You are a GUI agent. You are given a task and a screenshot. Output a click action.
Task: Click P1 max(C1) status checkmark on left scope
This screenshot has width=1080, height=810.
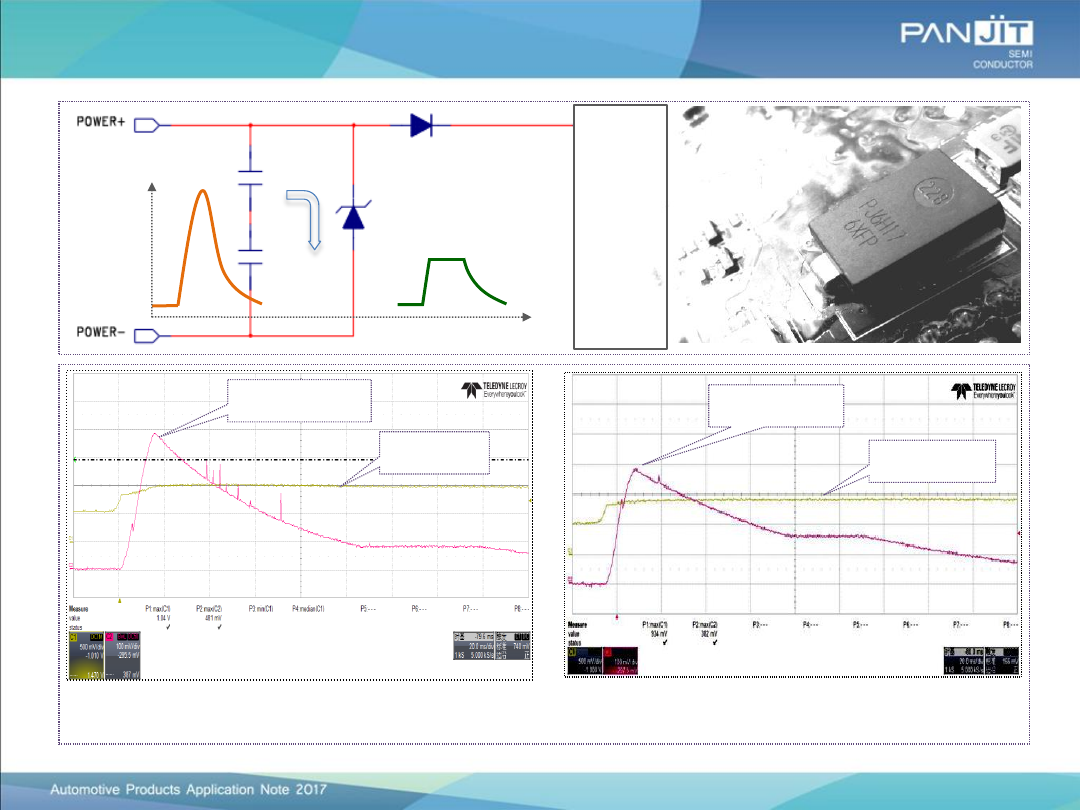[167, 627]
